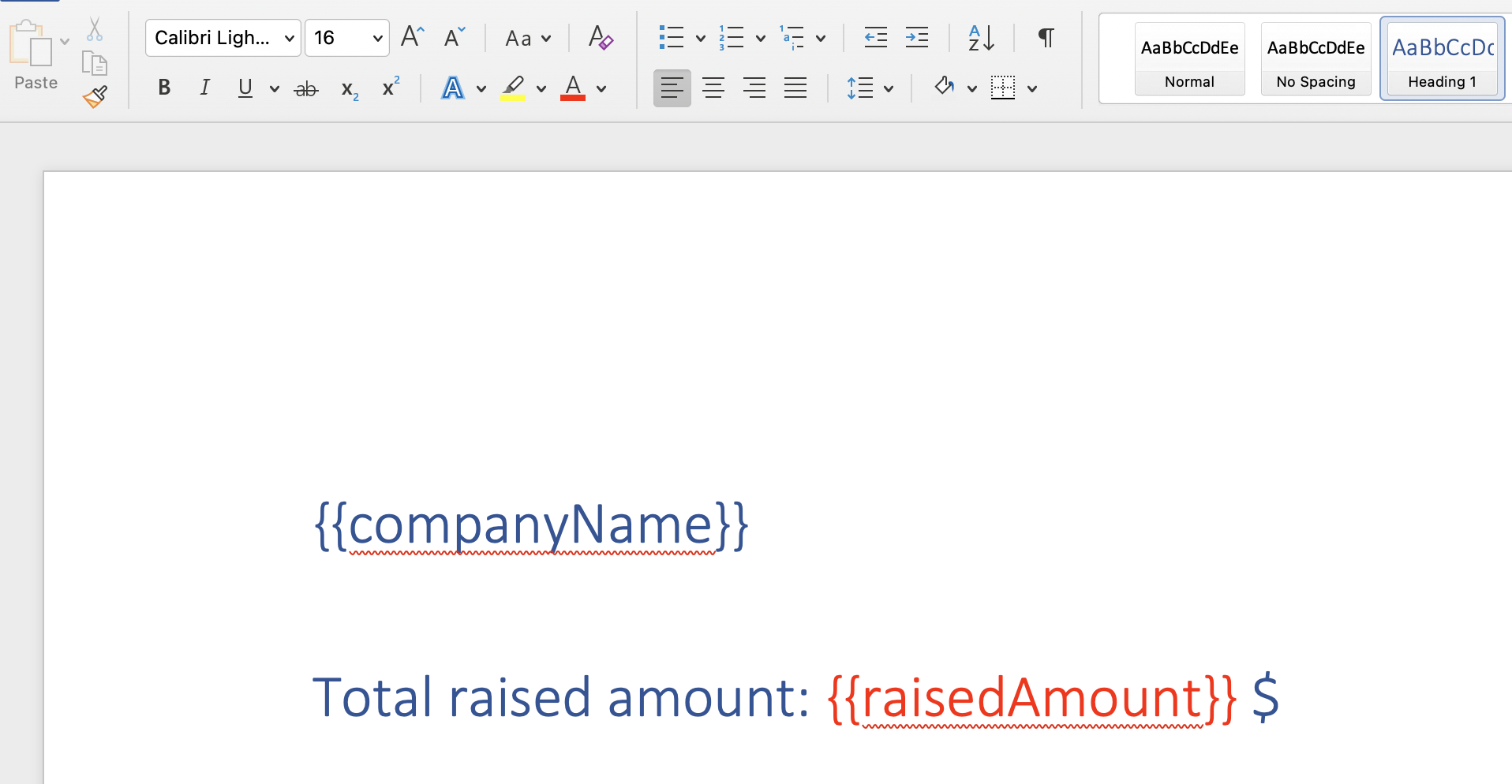Activate the Format Painter
Viewport: 1512px width, 784px height.
pyautogui.click(x=94, y=96)
